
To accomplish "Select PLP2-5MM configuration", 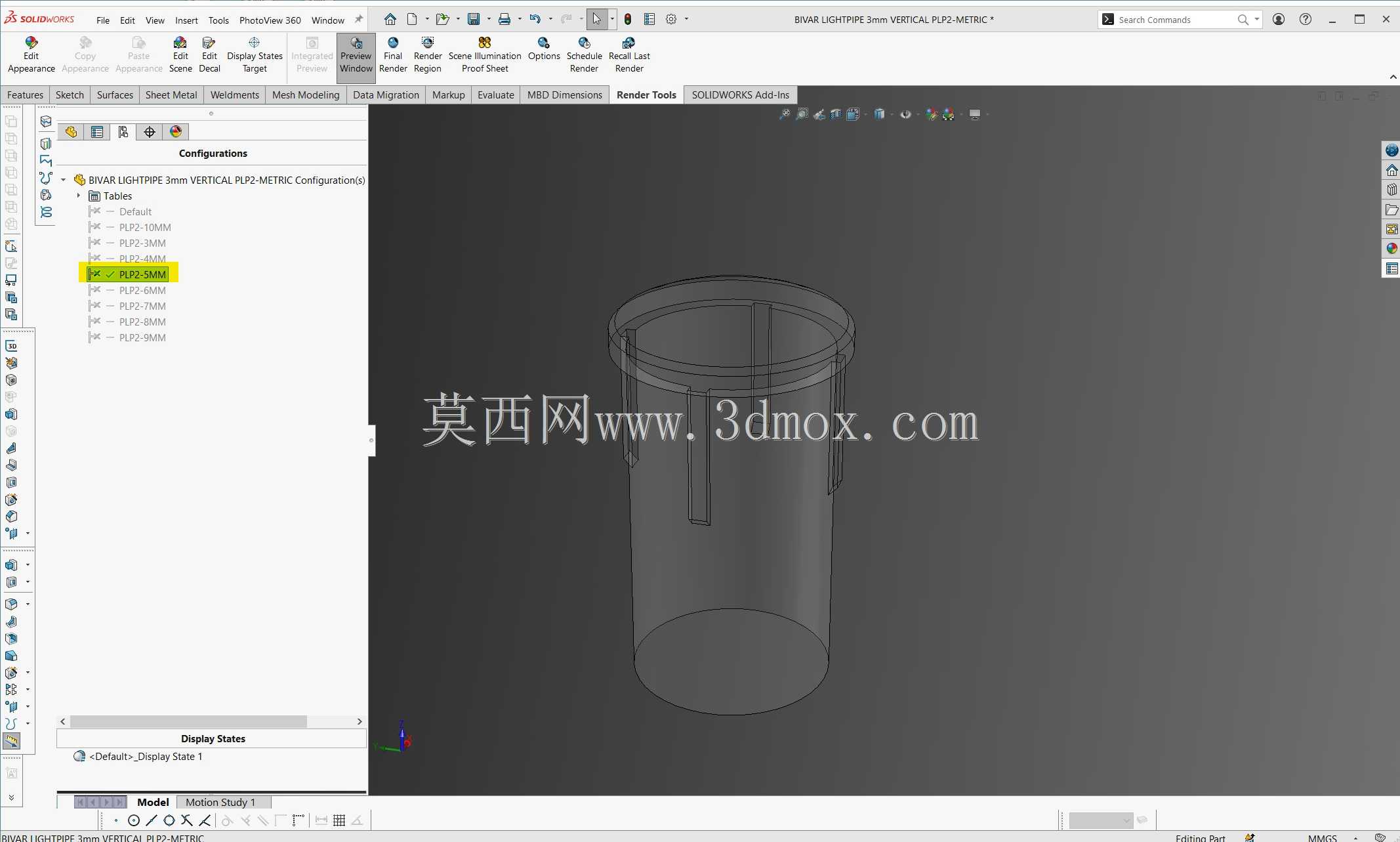I will (142, 274).
